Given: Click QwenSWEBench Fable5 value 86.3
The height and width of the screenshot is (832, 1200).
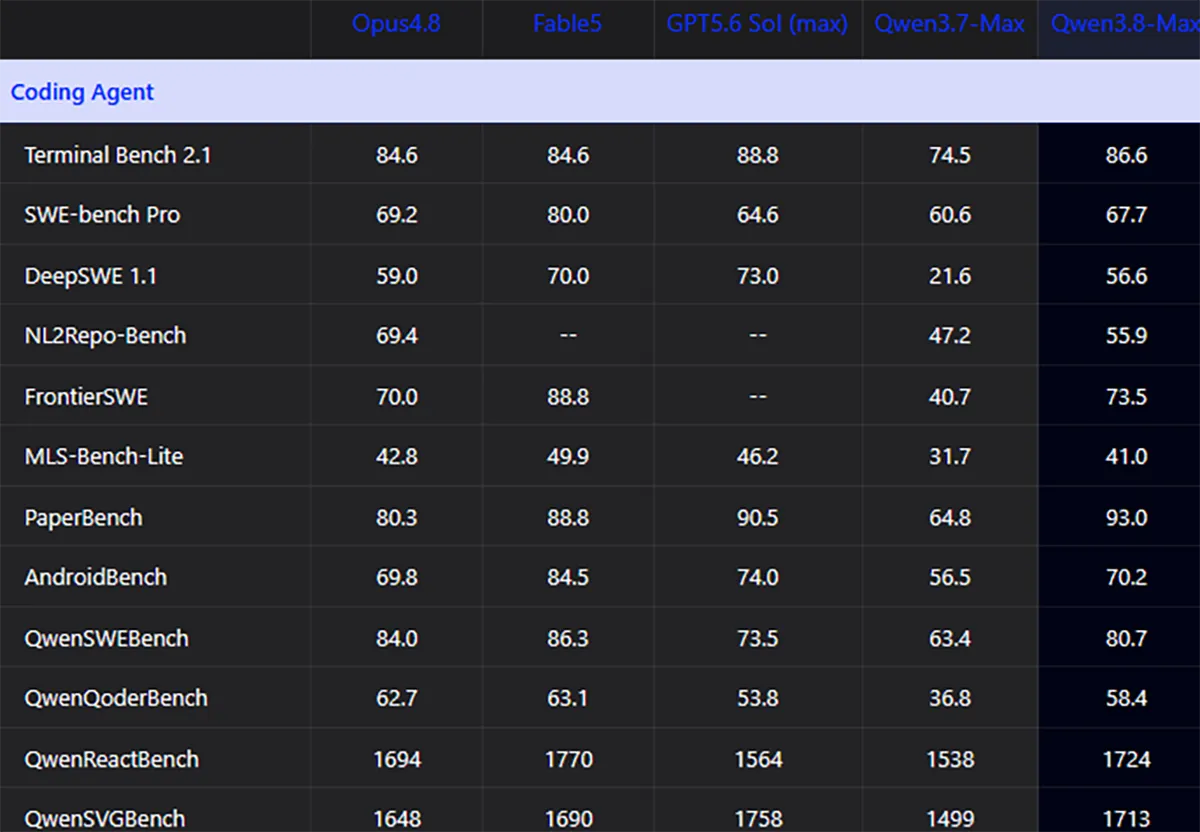Looking at the screenshot, I should click(x=568, y=638).
